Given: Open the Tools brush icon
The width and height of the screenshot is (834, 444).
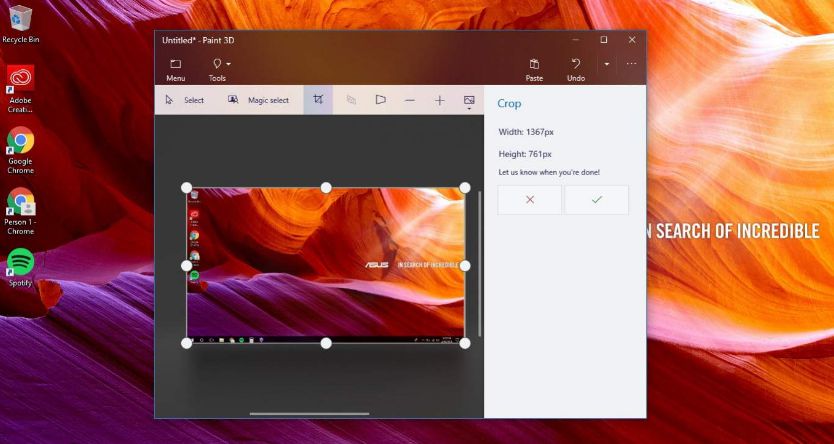Looking at the screenshot, I should pyautogui.click(x=217, y=64).
